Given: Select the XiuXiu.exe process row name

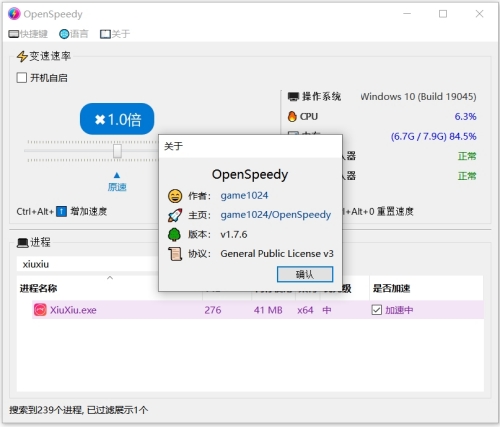Looking at the screenshot, I should pos(73,310).
